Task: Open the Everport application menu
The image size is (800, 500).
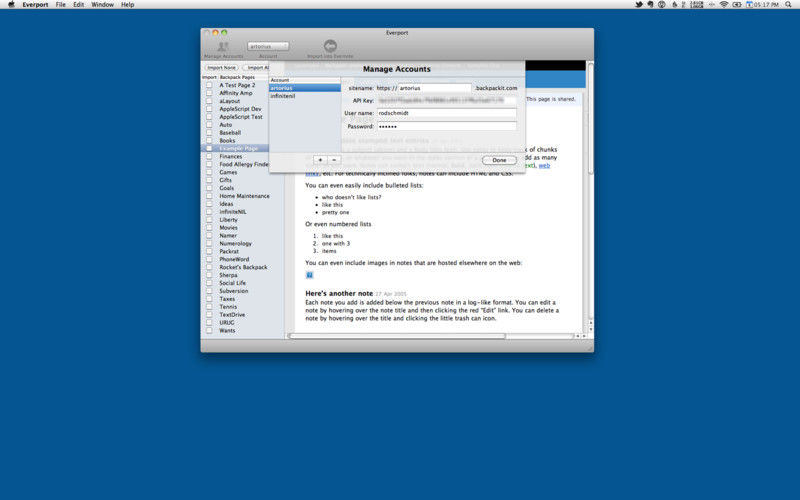Action: [35, 5]
